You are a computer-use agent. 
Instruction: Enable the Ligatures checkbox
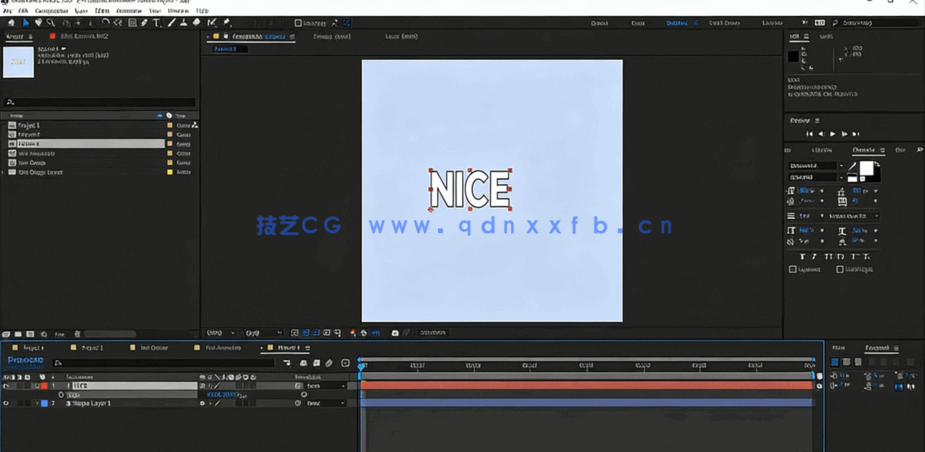pyautogui.click(x=793, y=269)
